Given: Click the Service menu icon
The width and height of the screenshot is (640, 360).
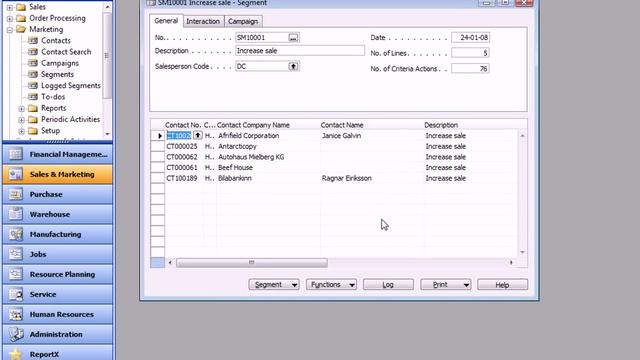Looking at the screenshot, I should click(x=16, y=294).
